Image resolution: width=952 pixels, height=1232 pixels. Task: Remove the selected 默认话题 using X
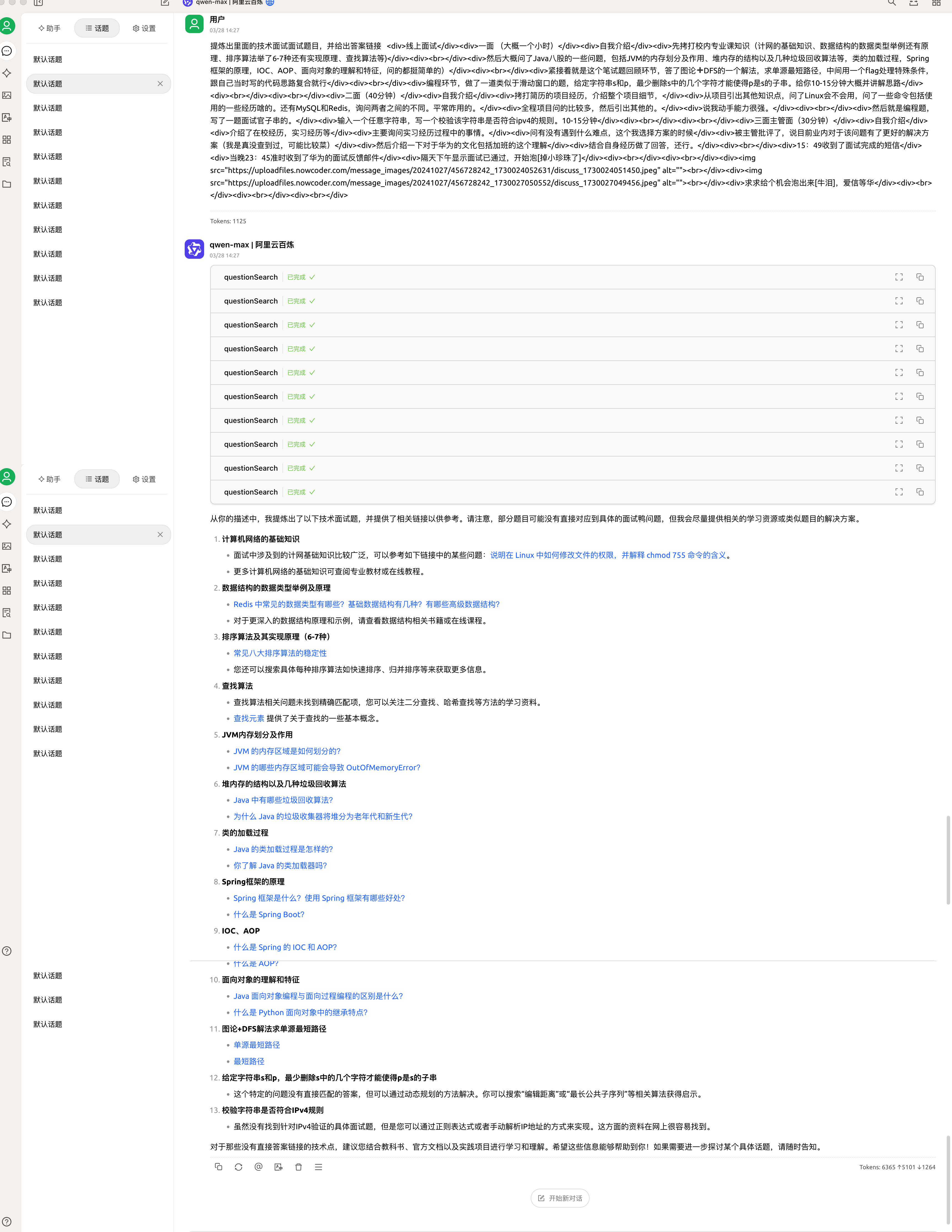pos(160,84)
